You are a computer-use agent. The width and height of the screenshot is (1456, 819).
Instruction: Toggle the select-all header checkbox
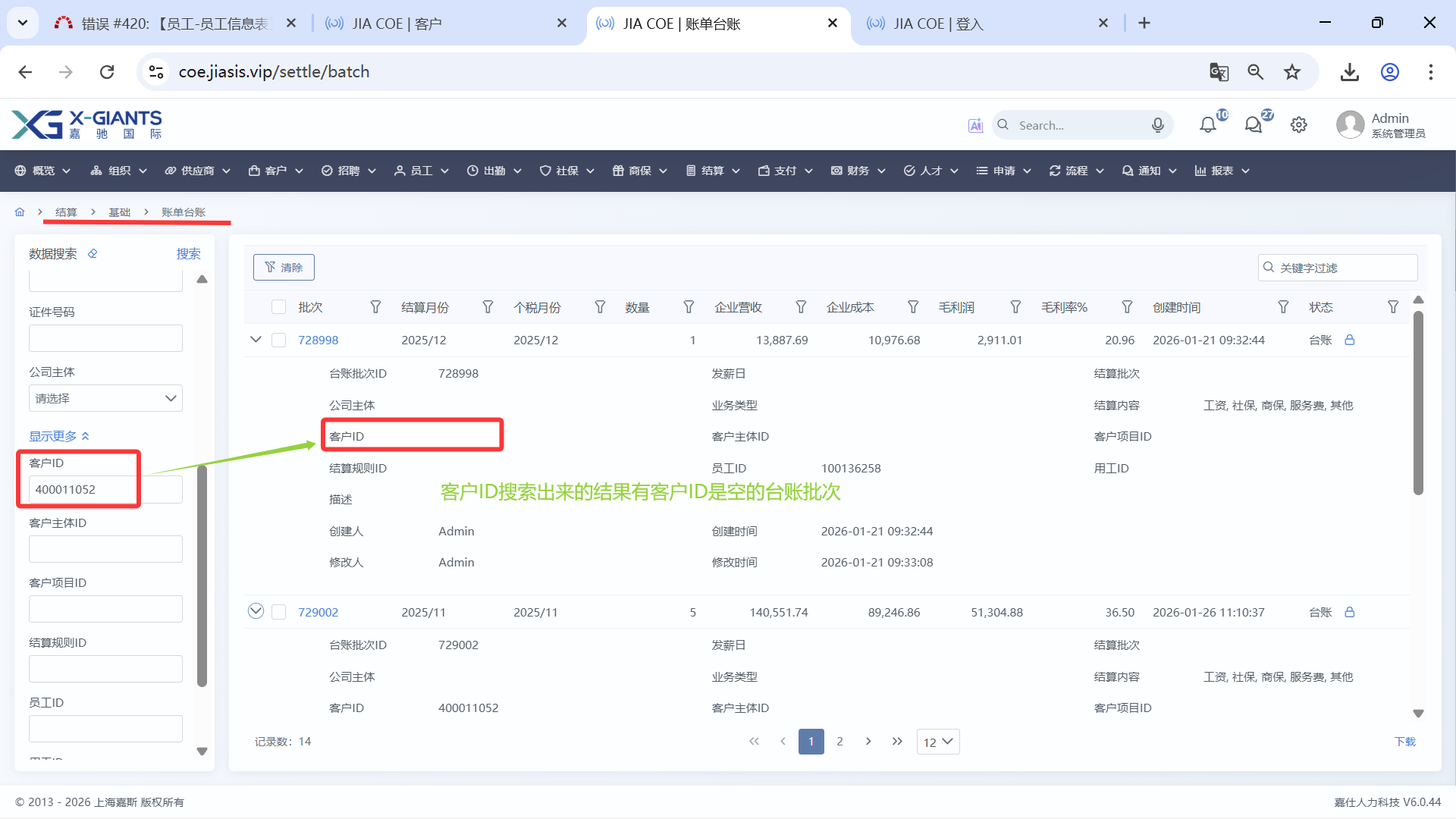coord(279,307)
